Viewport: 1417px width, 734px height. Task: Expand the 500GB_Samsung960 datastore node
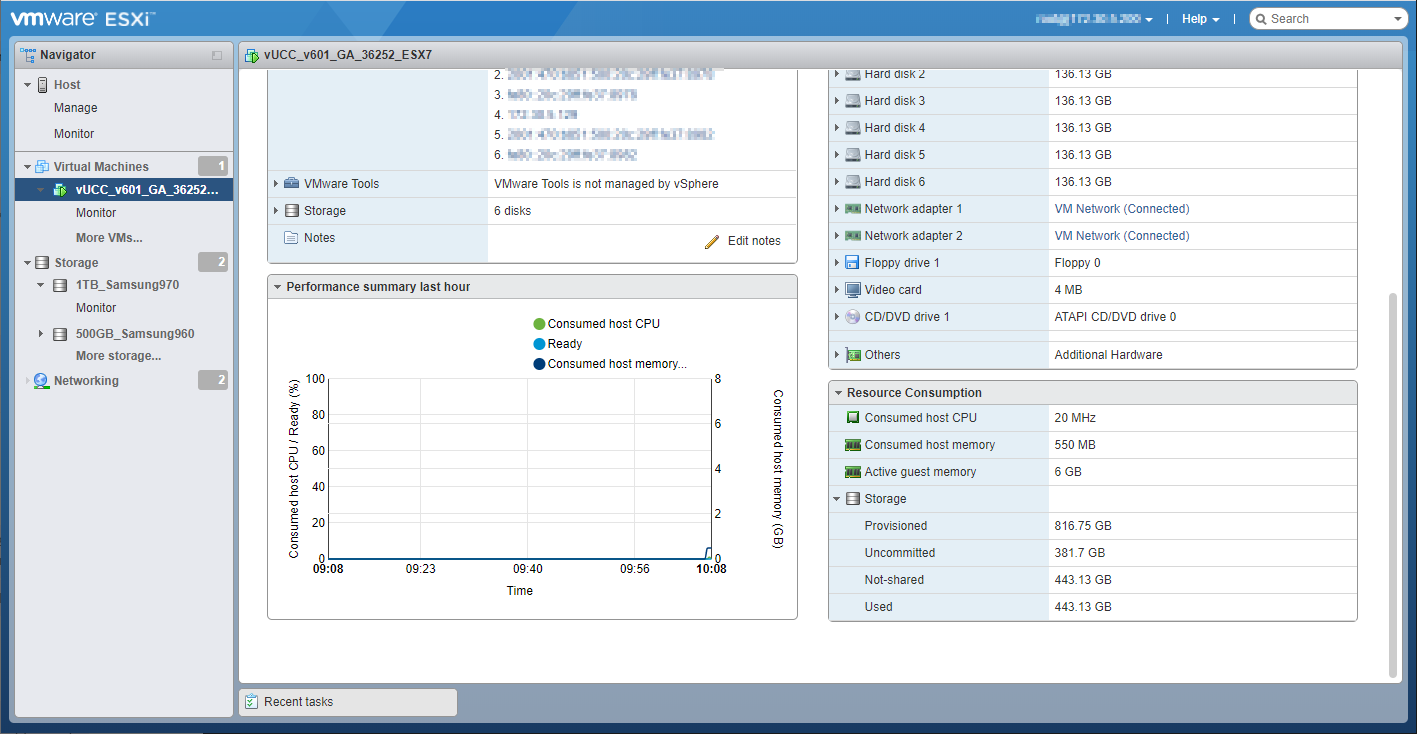pos(41,334)
